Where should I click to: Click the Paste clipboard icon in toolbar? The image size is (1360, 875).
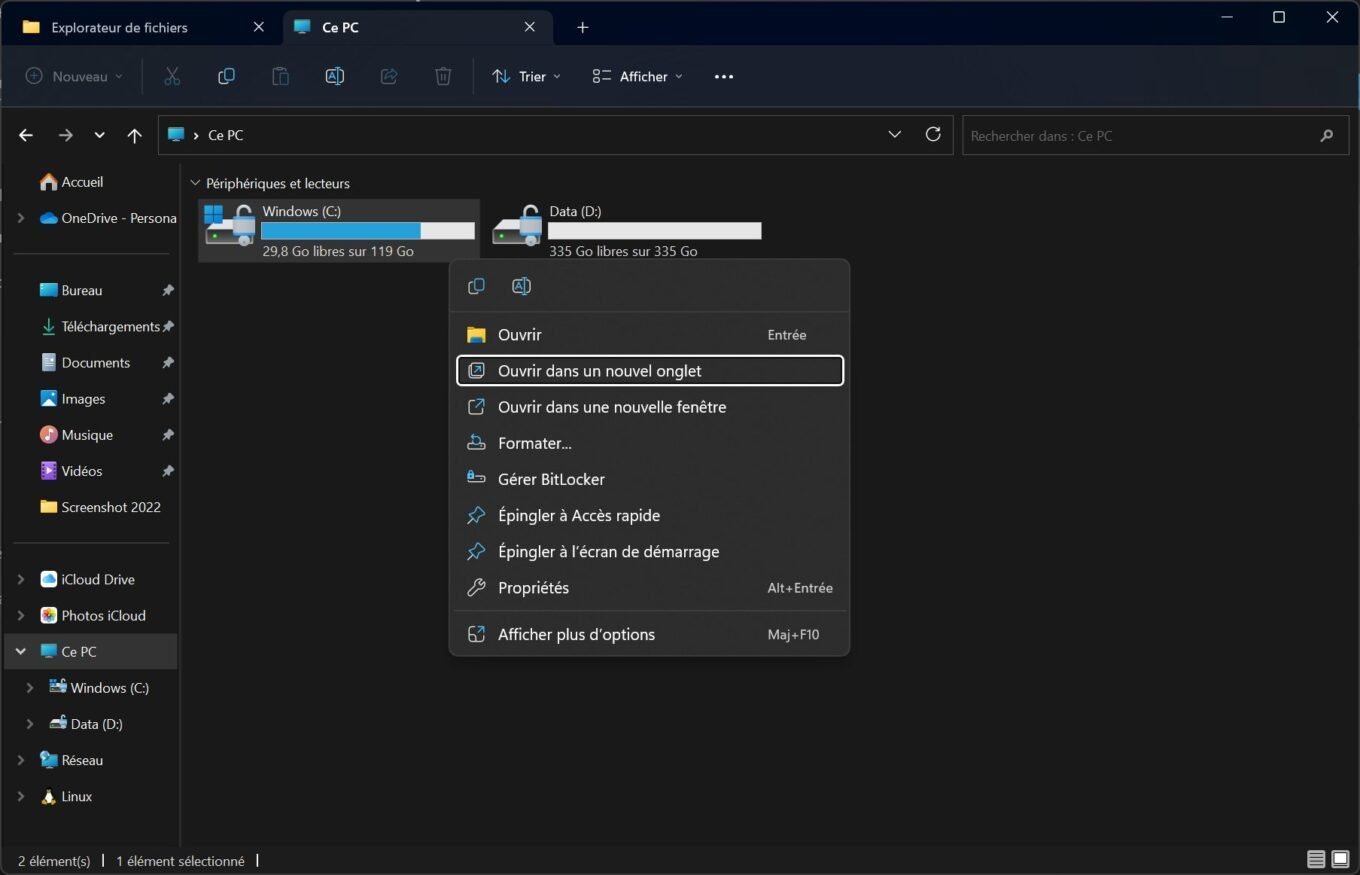pyautogui.click(x=281, y=76)
